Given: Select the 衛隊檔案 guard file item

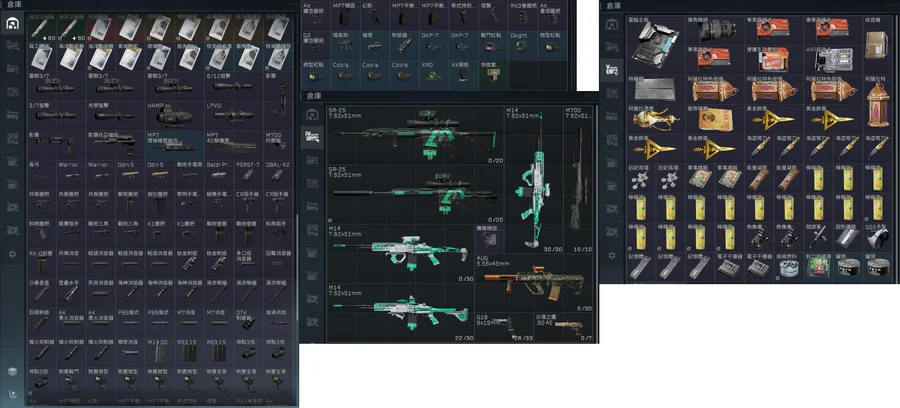Looking at the screenshot, I should 716,119.
